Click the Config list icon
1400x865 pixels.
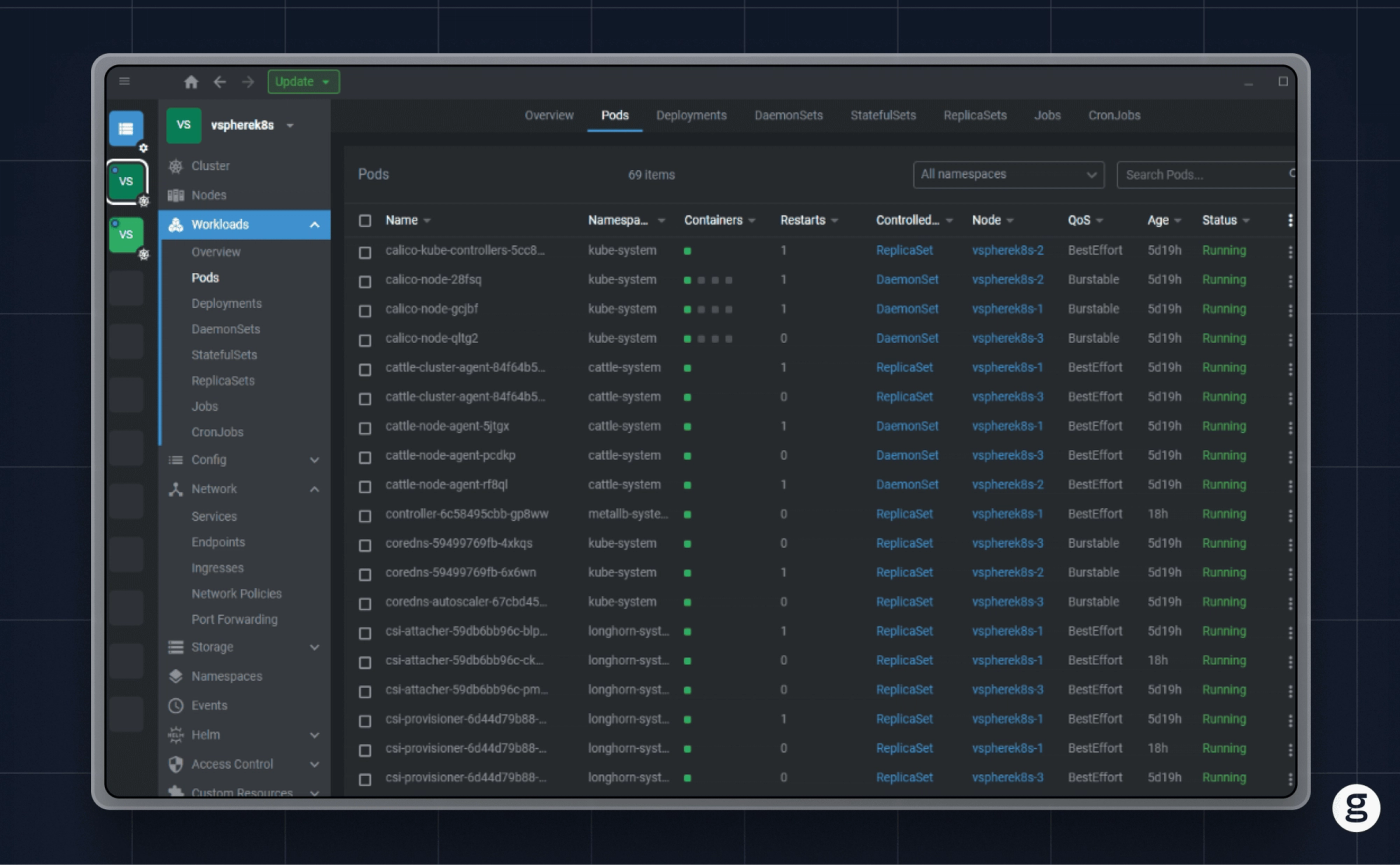(x=176, y=460)
